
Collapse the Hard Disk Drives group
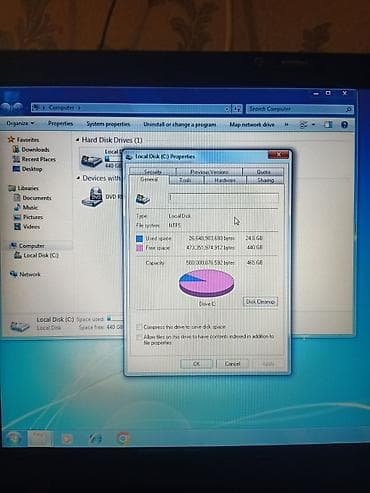tap(77, 140)
